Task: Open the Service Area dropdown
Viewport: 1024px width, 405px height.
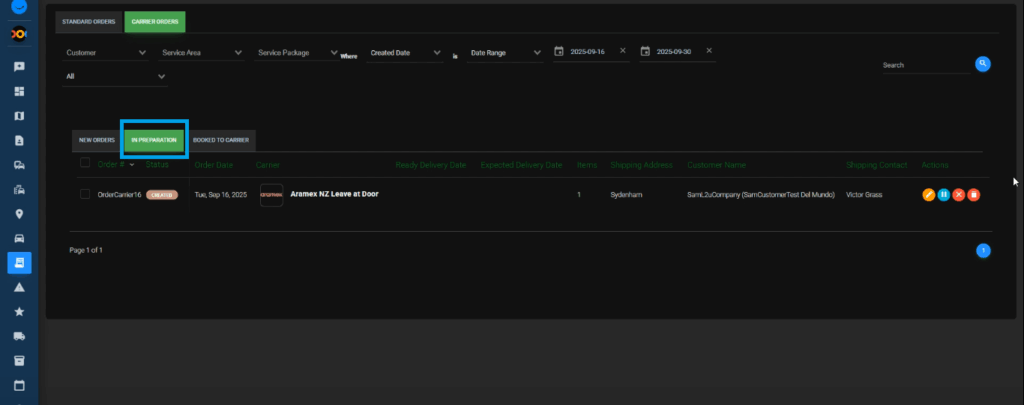Action: coord(196,52)
